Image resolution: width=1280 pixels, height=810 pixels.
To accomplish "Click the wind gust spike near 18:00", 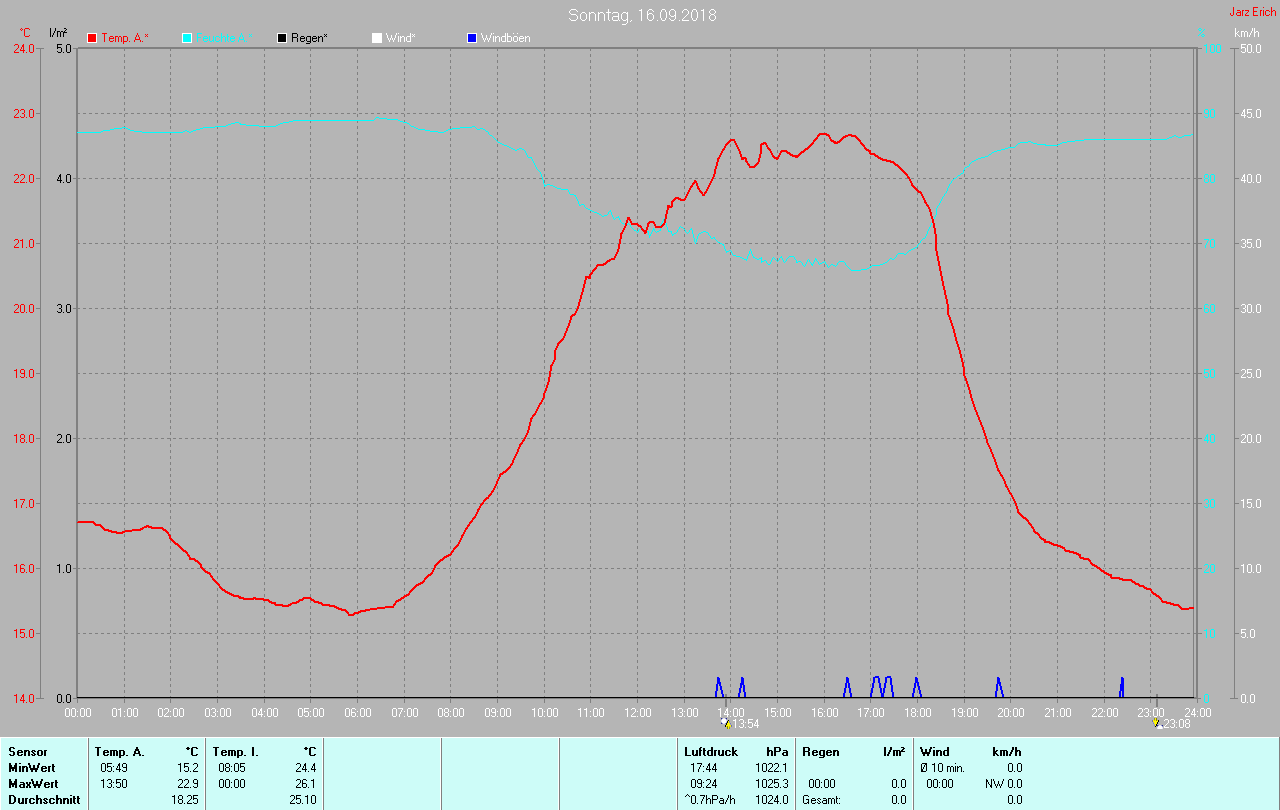I will pyautogui.click(x=916, y=687).
